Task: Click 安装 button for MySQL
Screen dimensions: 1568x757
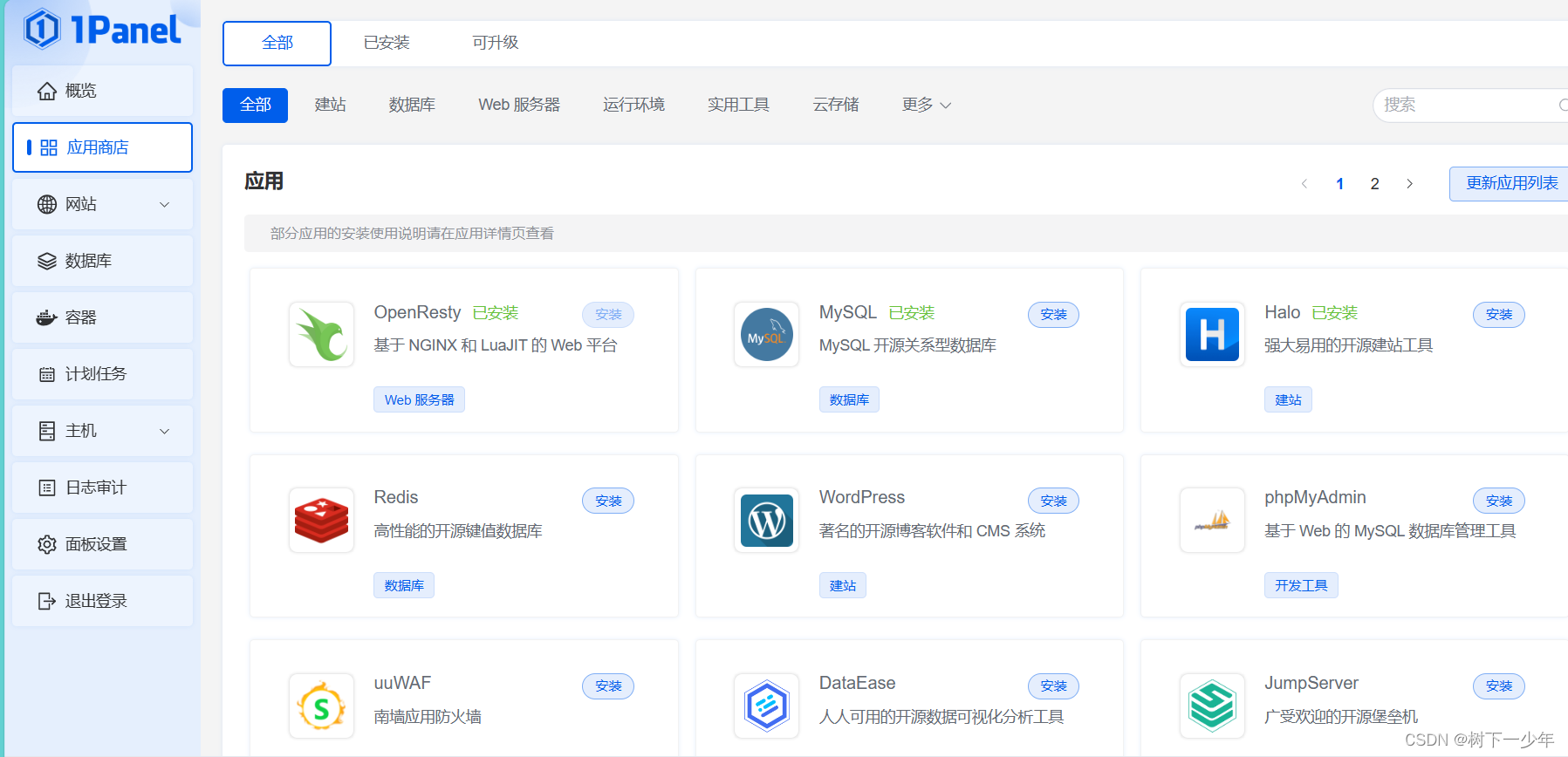Action: [x=1053, y=315]
